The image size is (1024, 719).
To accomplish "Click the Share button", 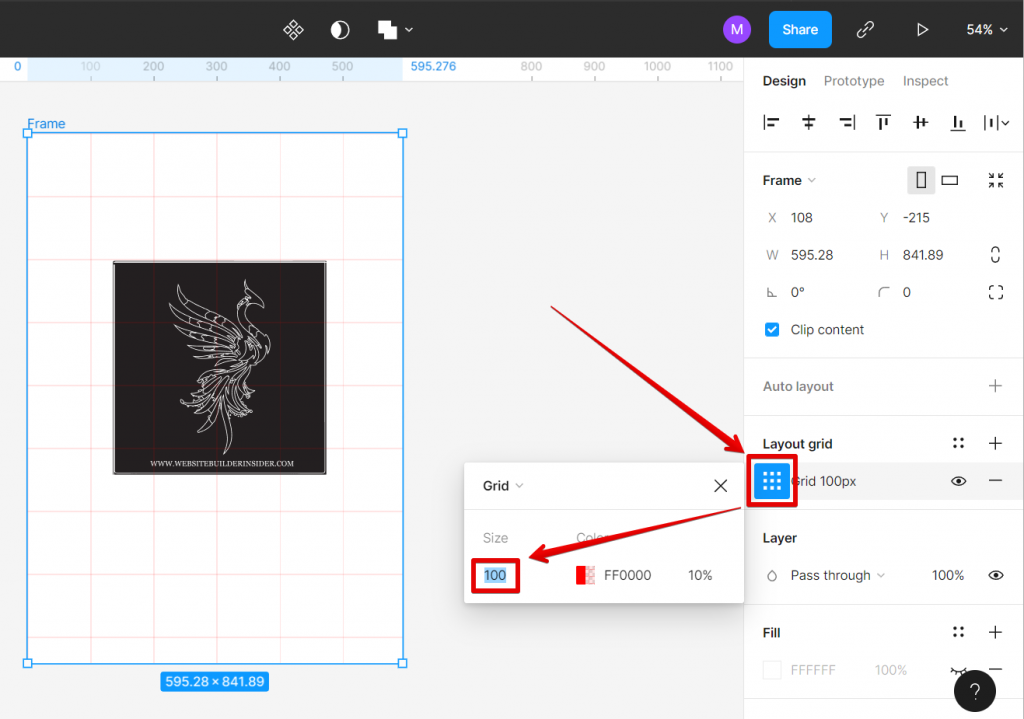I will pos(800,30).
